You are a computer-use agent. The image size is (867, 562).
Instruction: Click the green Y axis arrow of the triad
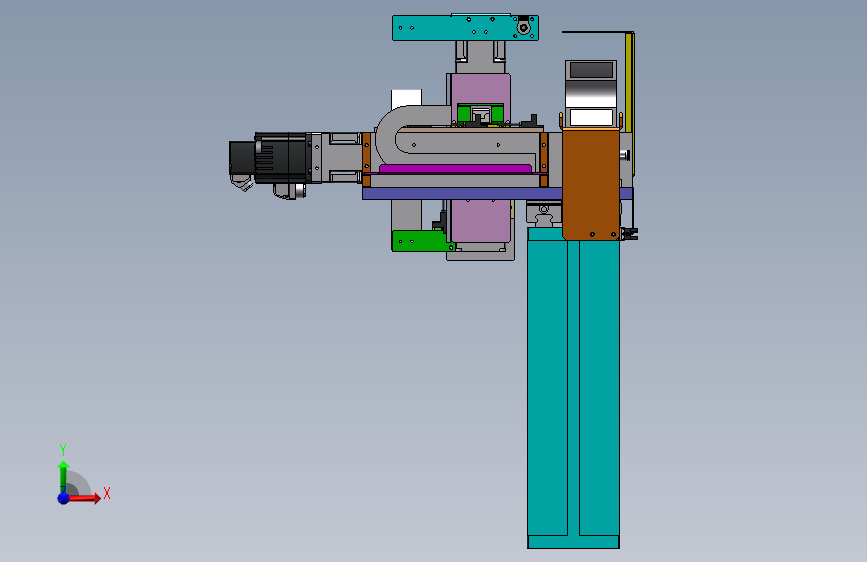coord(63,476)
